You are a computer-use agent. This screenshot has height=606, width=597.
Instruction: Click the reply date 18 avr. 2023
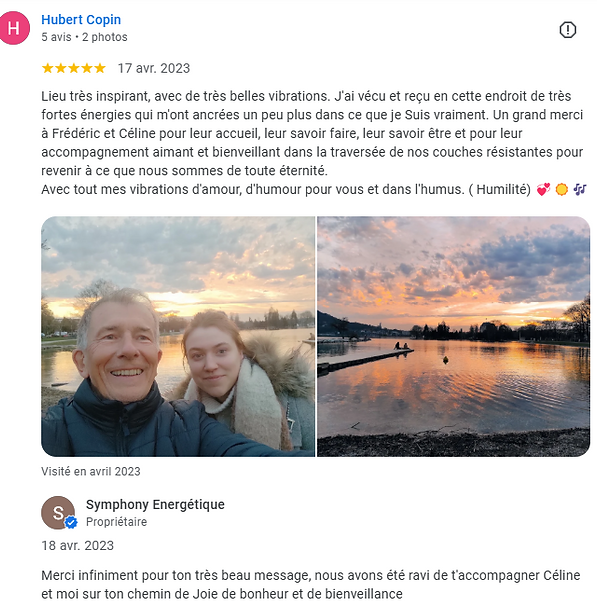point(78,546)
